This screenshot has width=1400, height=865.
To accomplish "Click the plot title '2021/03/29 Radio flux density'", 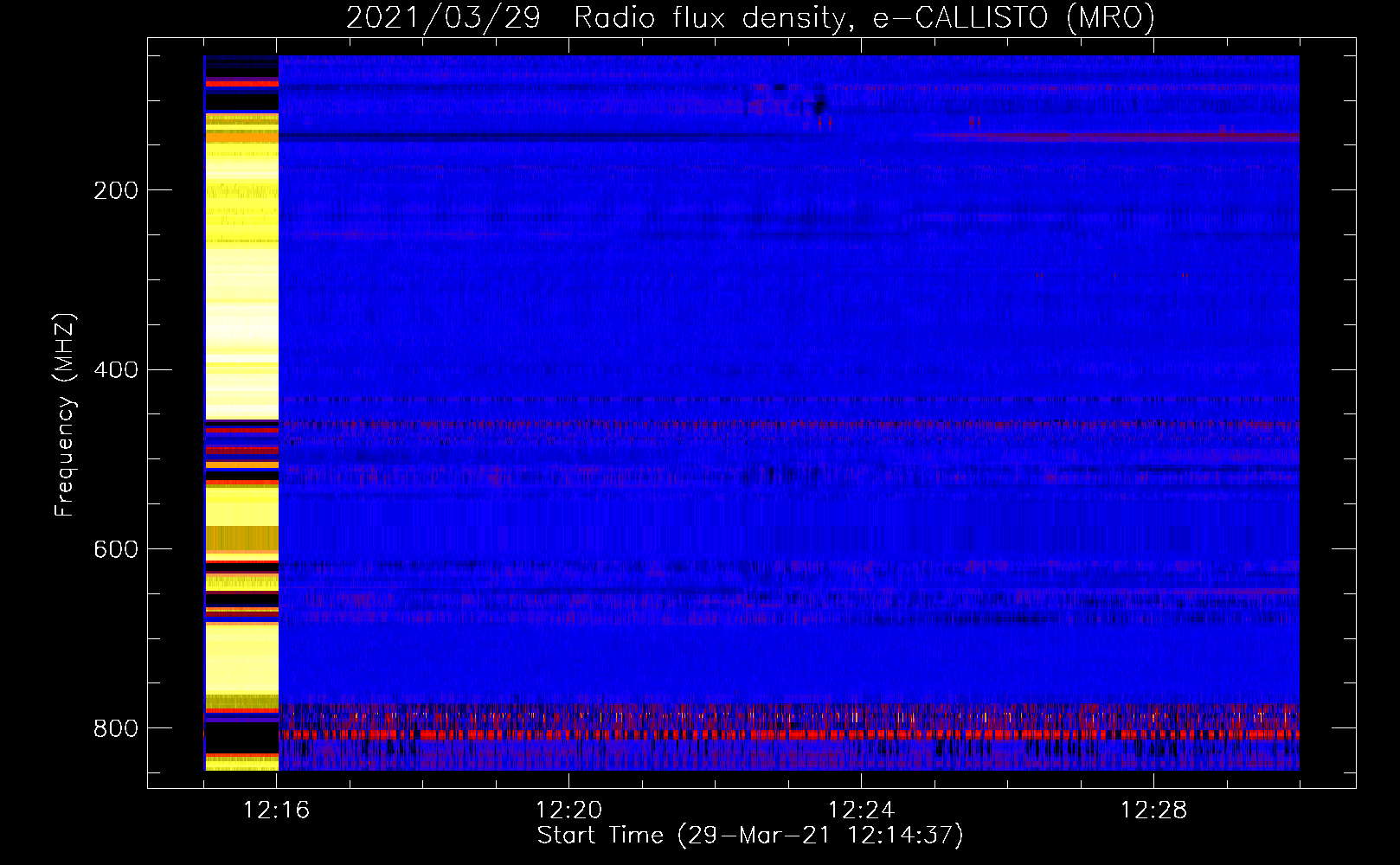I will [750, 18].
